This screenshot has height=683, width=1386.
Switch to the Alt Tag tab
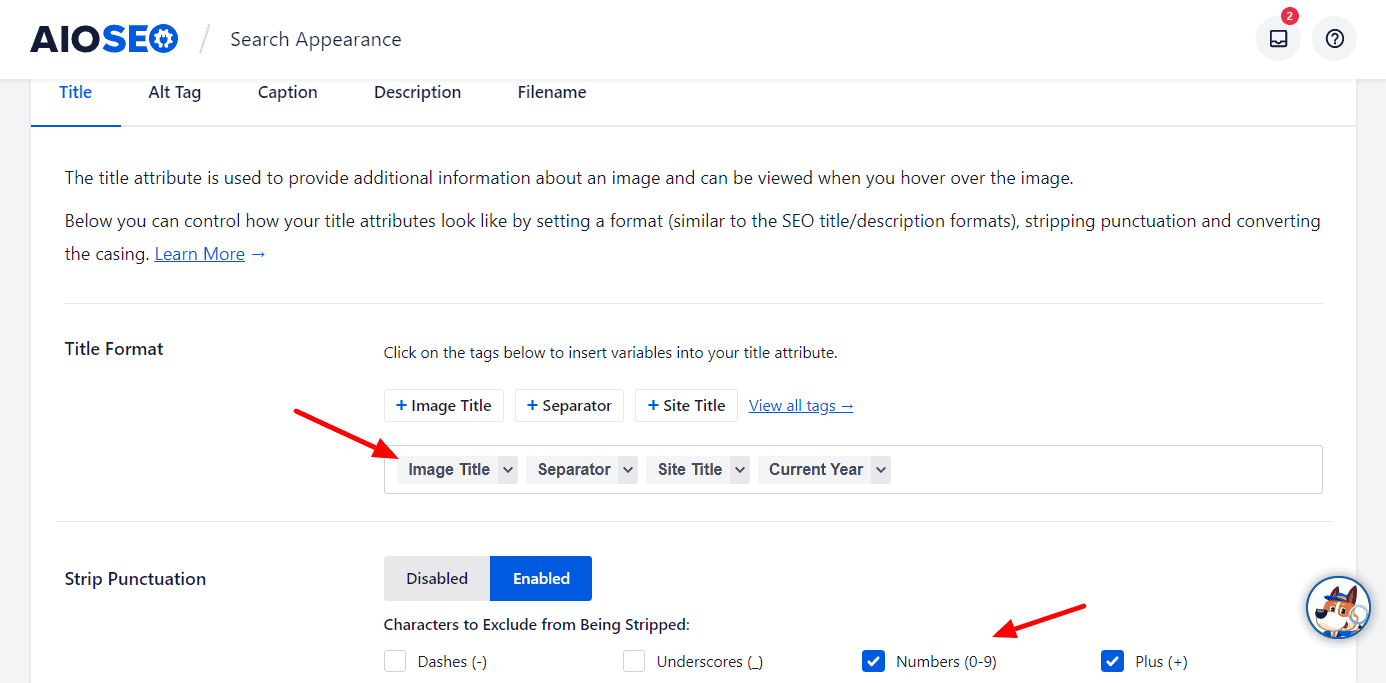tap(174, 92)
